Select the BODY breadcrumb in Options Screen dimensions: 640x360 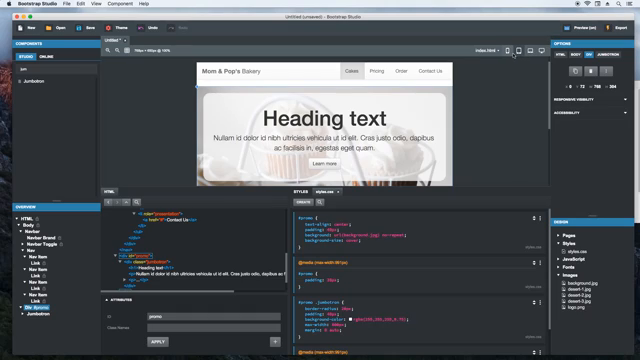click(576, 54)
